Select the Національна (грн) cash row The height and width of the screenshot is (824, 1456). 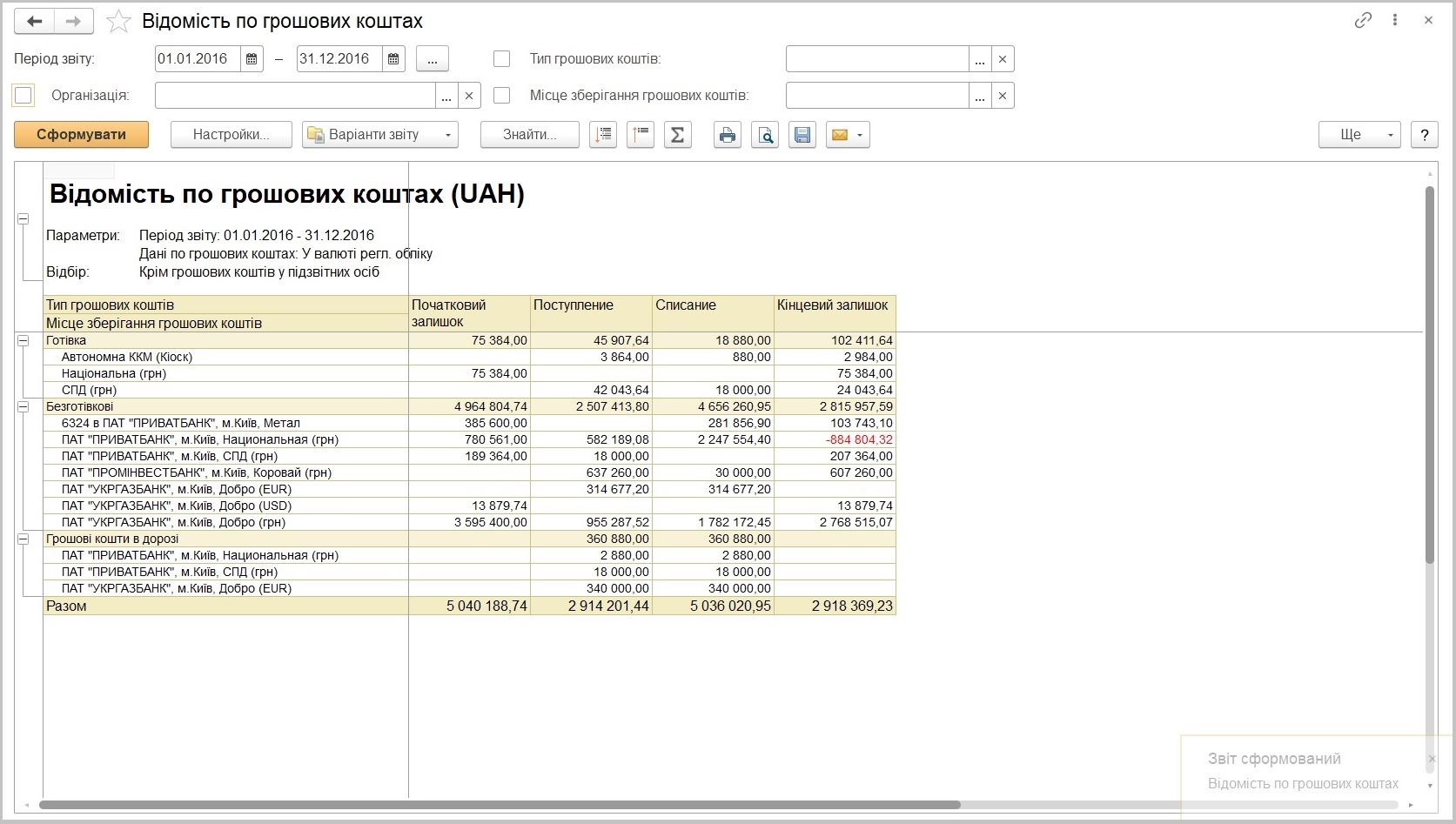tap(470, 373)
